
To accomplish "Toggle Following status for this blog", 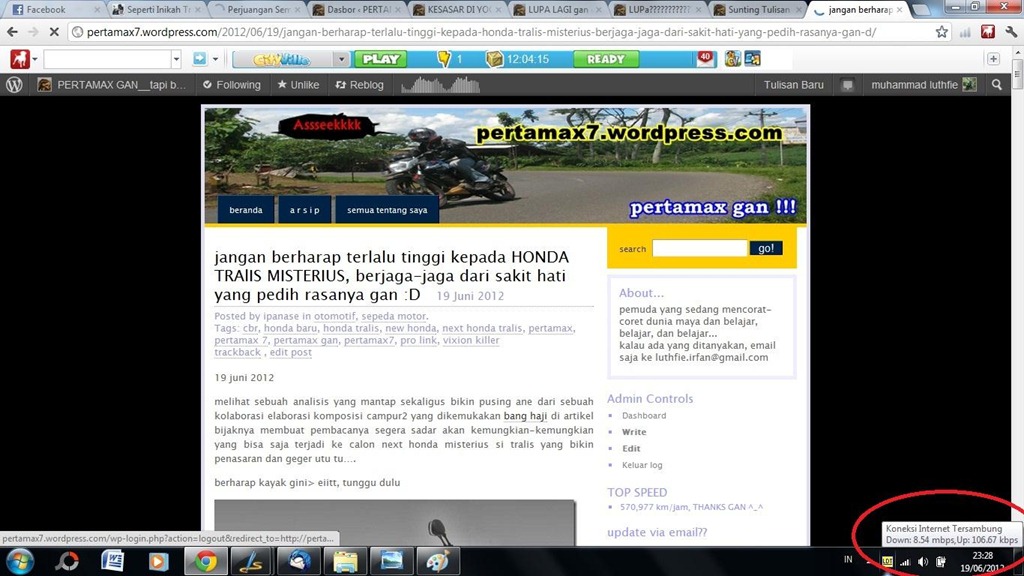I will (x=231, y=85).
